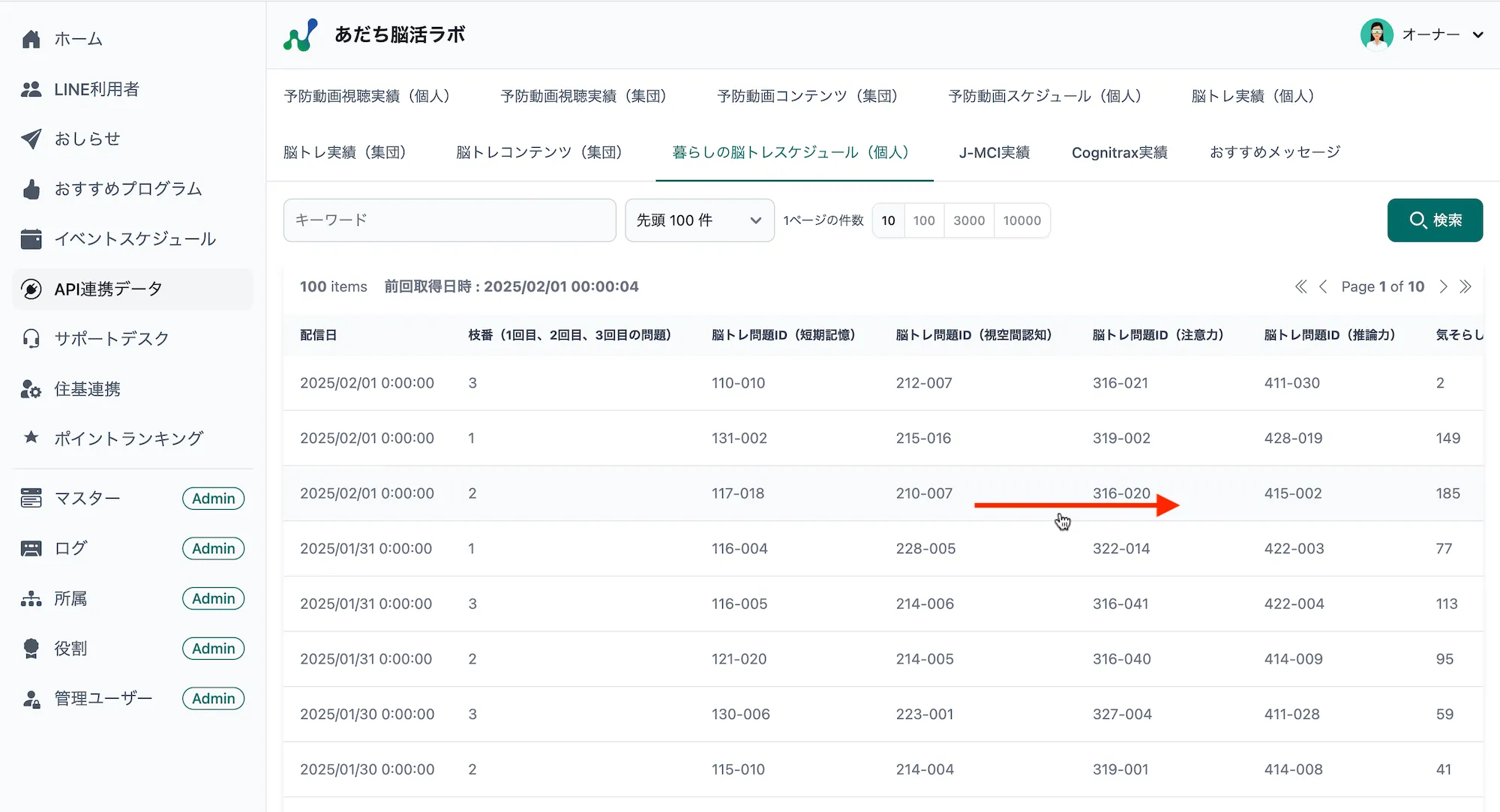Click the おしらせ paper plane icon
The image size is (1500, 812).
[x=31, y=139]
